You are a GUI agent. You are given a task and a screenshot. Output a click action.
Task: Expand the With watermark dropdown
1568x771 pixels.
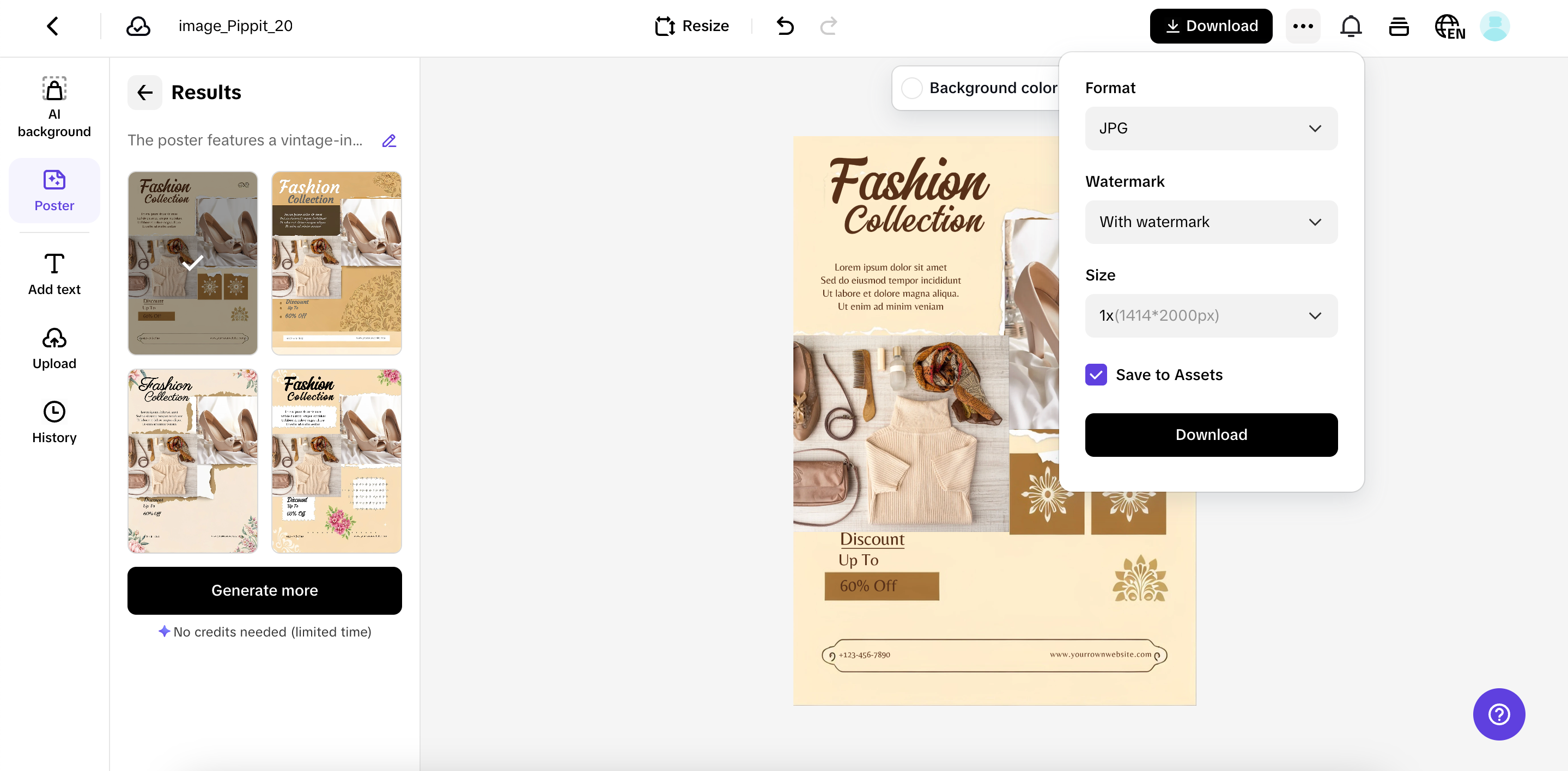pyautogui.click(x=1211, y=222)
